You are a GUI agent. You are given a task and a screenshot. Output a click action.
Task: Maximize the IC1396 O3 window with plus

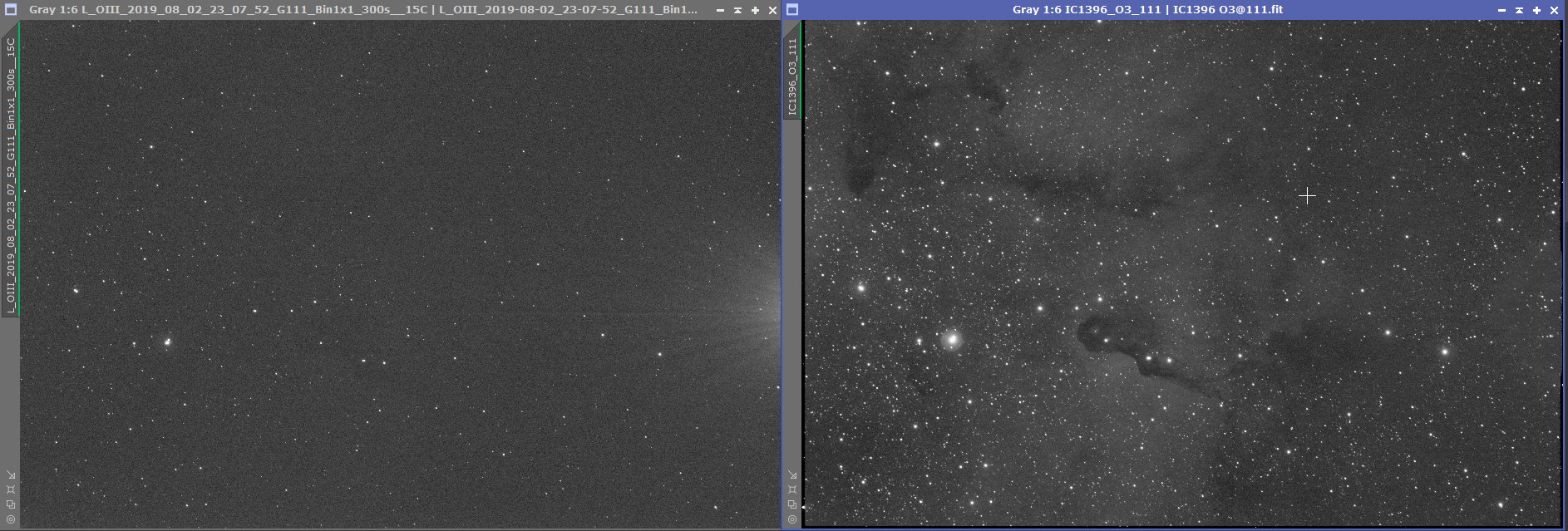pyautogui.click(x=1536, y=10)
